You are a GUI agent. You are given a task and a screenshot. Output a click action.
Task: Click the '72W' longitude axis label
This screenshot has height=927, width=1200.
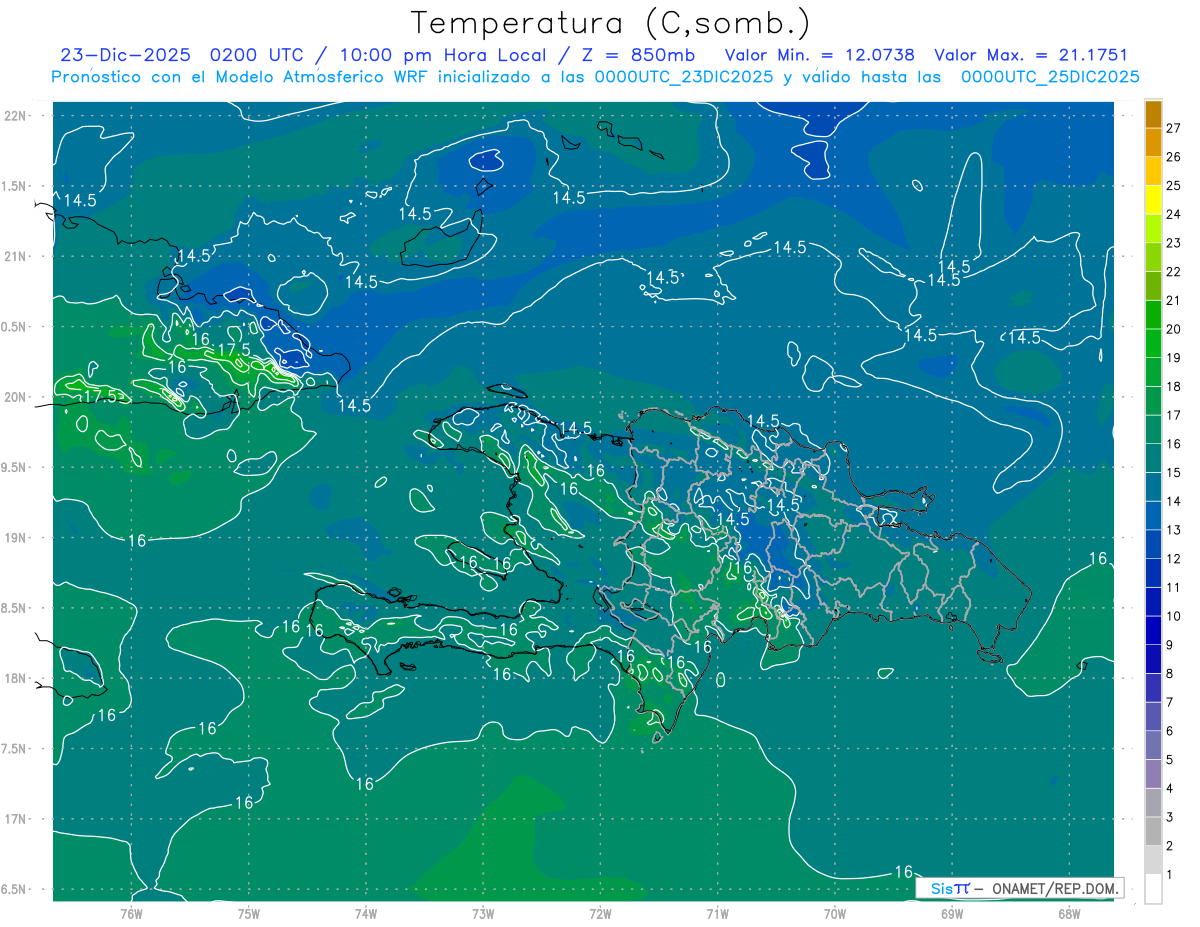point(600,913)
